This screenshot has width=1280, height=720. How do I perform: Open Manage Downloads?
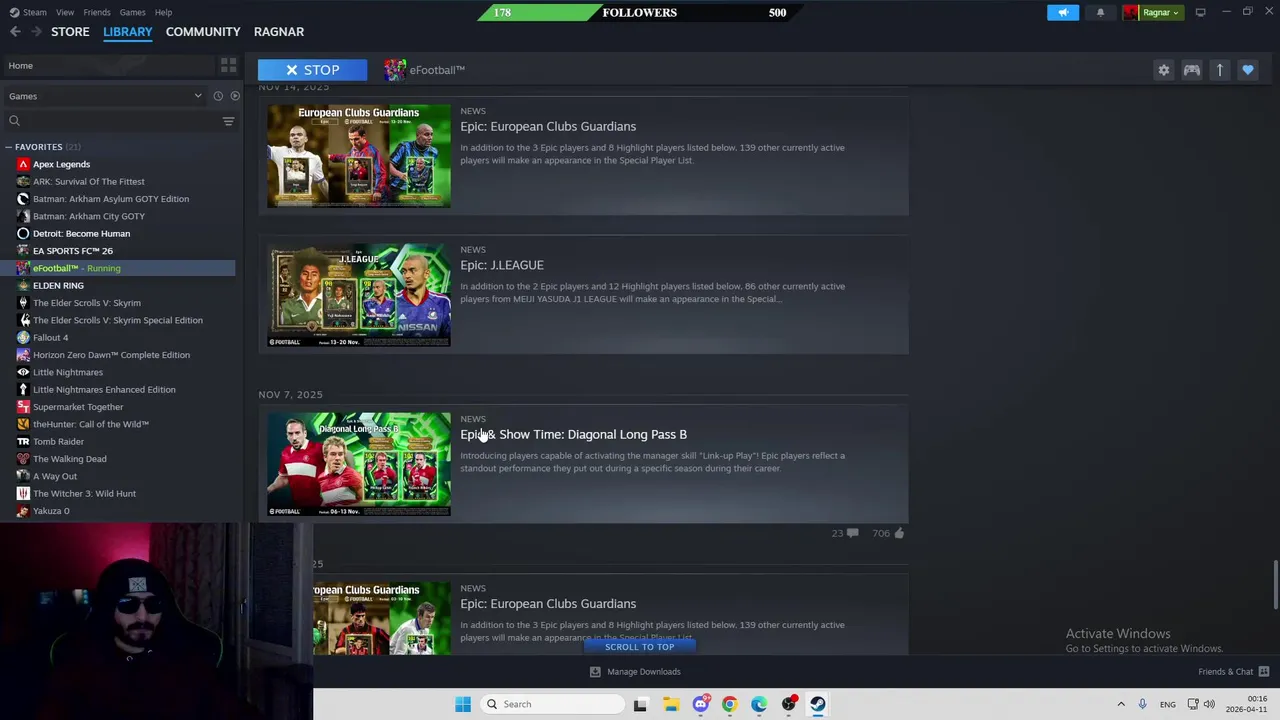click(x=635, y=672)
